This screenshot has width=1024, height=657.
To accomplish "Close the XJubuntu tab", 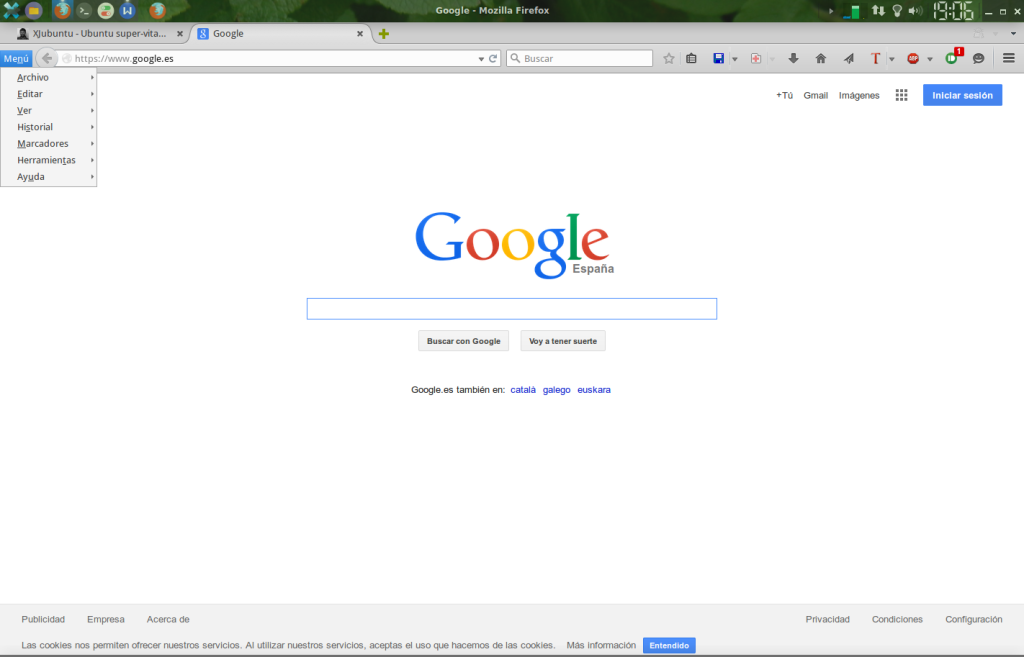I will point(180,34).
